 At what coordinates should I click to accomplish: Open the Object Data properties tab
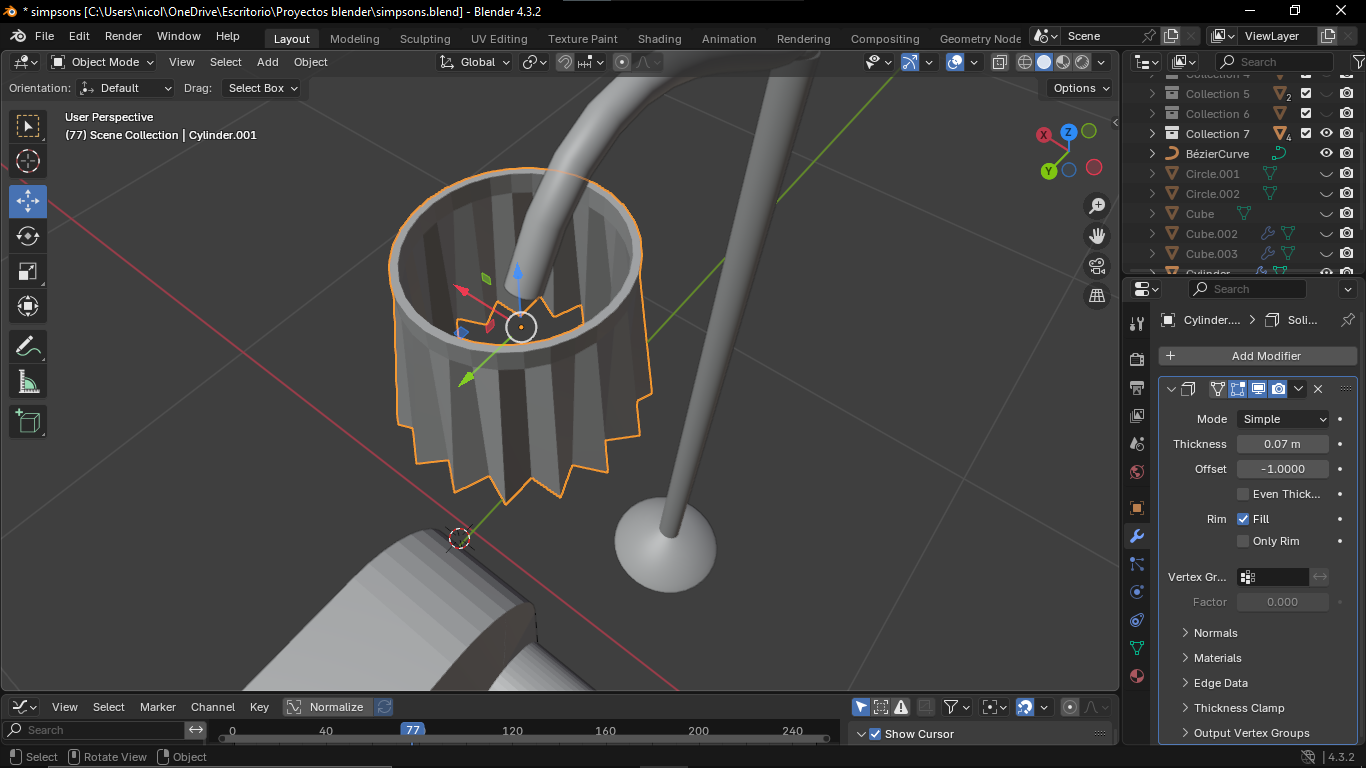point(1137,648)
